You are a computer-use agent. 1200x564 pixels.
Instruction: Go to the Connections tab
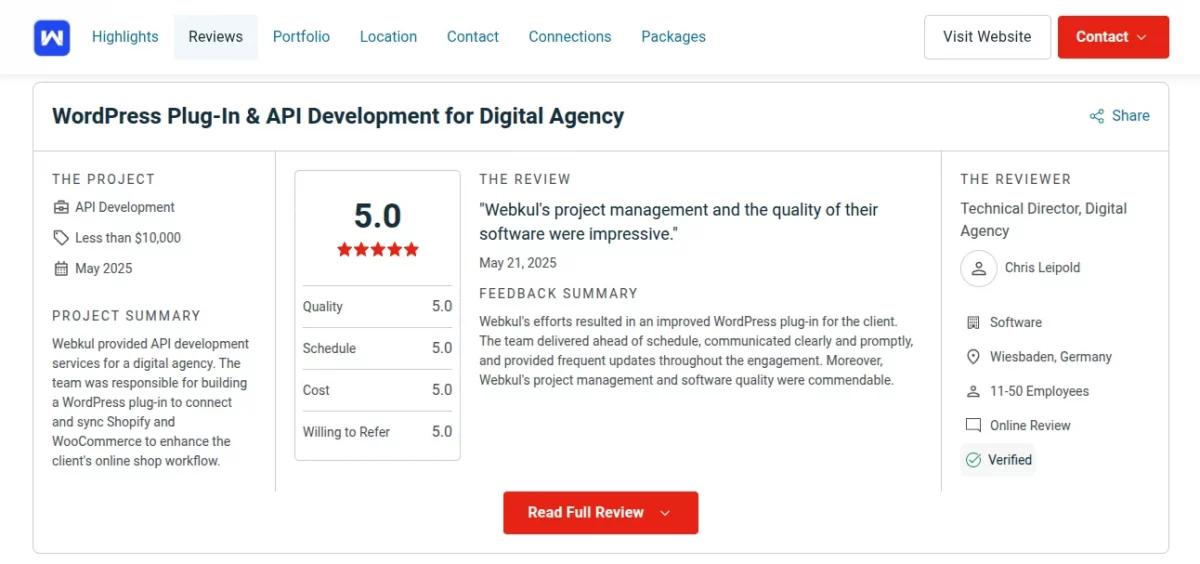pos(570,36)
